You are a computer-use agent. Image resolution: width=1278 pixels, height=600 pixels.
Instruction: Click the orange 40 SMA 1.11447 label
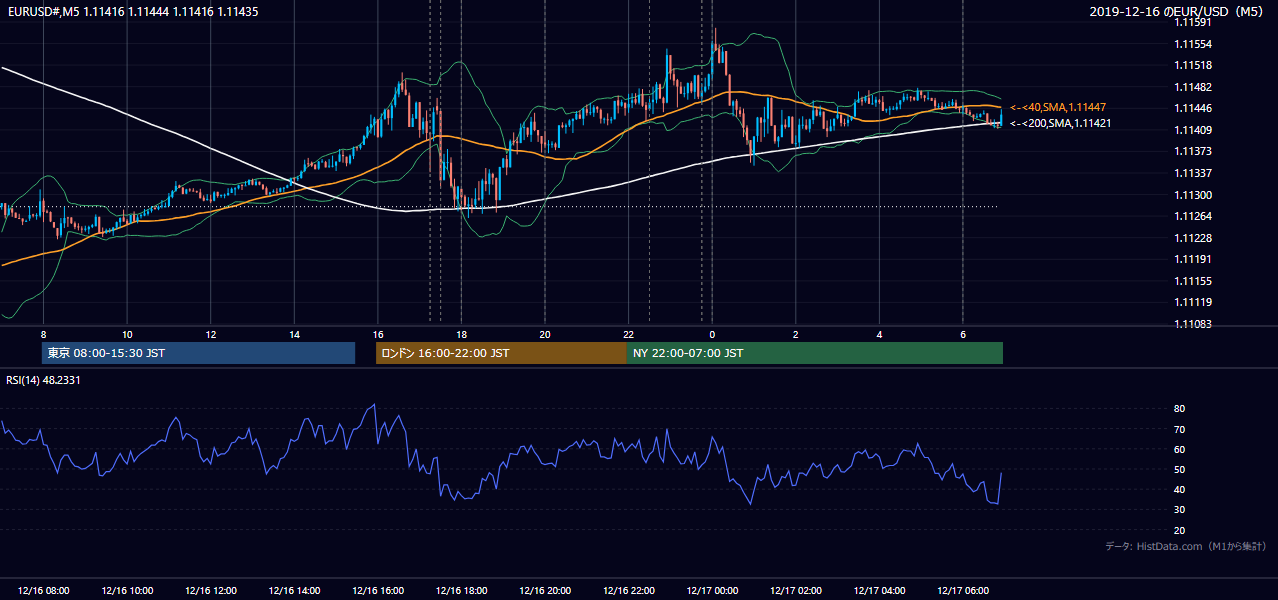pyautogui.click(x=1058, y=107)
